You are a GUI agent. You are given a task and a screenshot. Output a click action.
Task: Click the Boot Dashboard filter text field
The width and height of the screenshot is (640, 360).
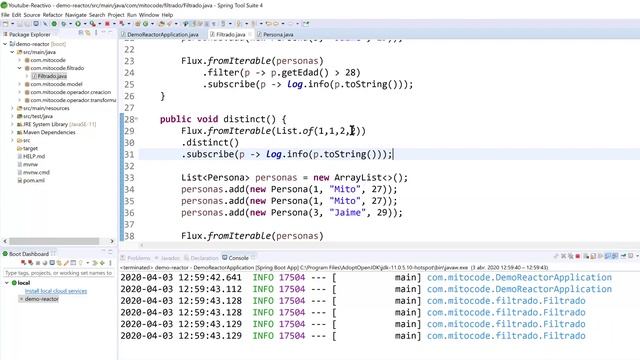click(58, 273)
